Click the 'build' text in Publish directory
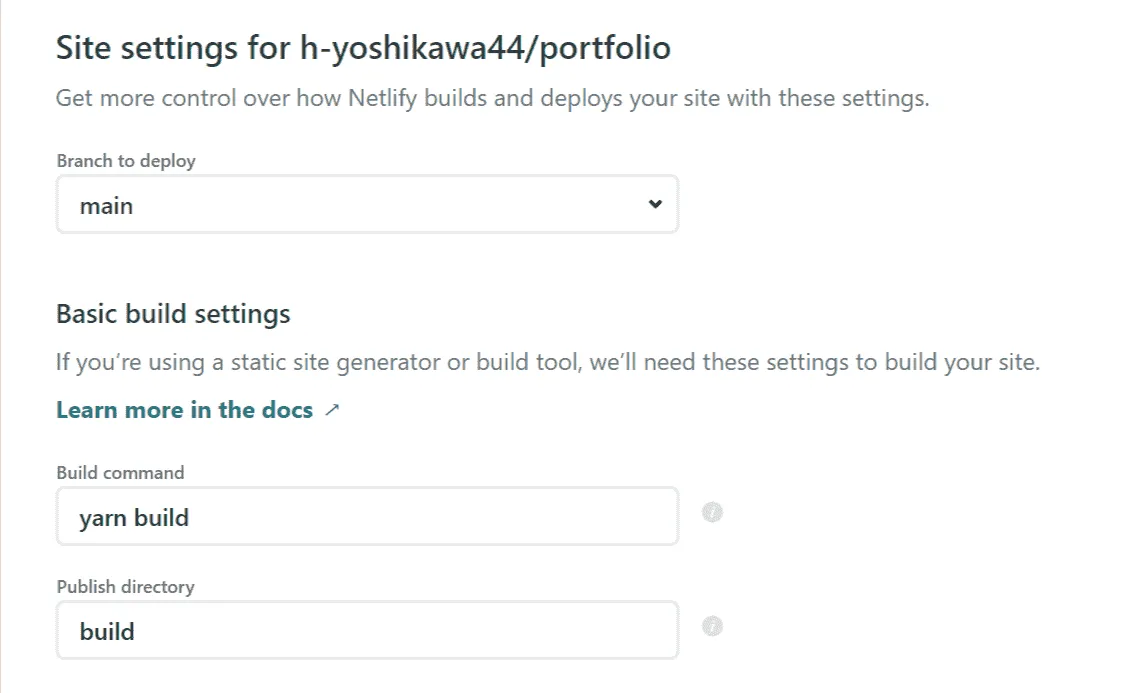The width and height of the screenshot is (1126, 693). 107,631
